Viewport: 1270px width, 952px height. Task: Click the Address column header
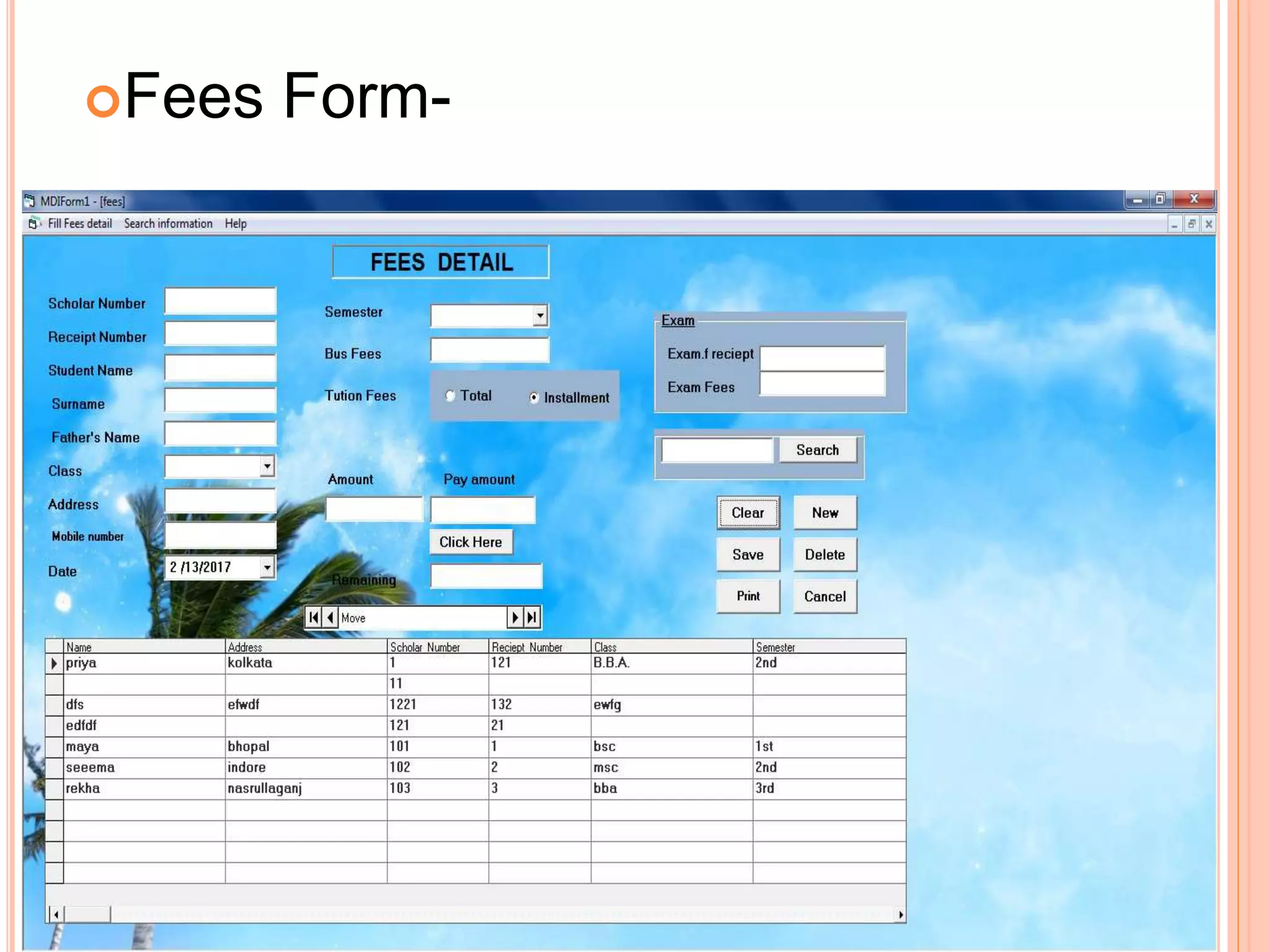coord(306,646)
